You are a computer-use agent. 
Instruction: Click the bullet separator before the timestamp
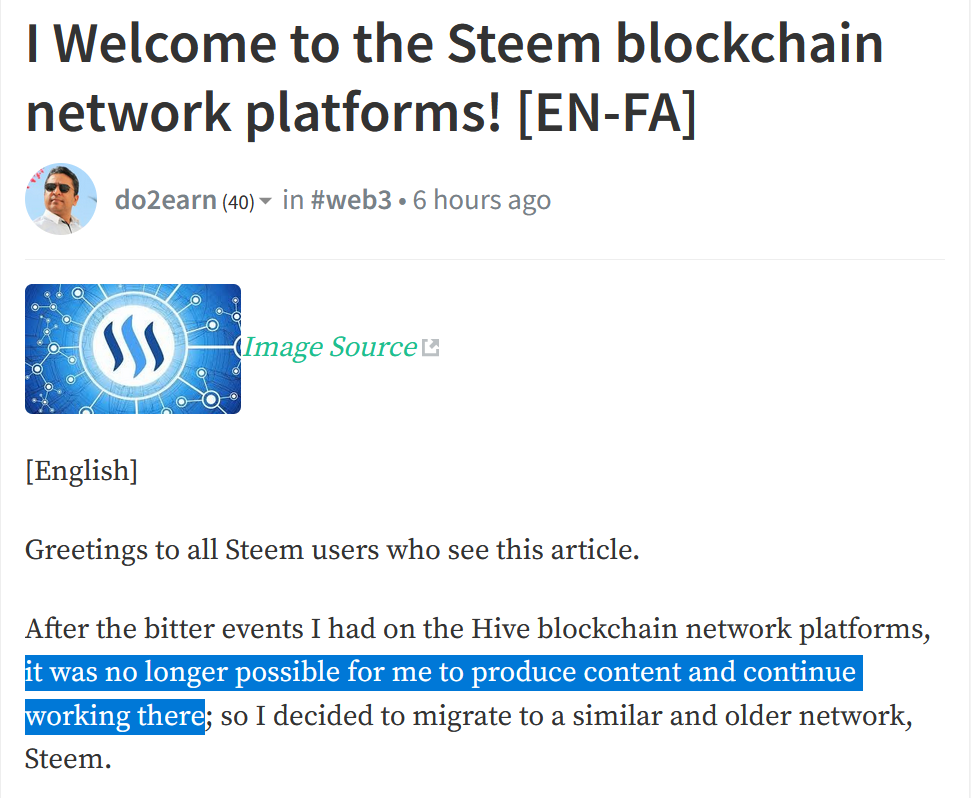[405, 200]
